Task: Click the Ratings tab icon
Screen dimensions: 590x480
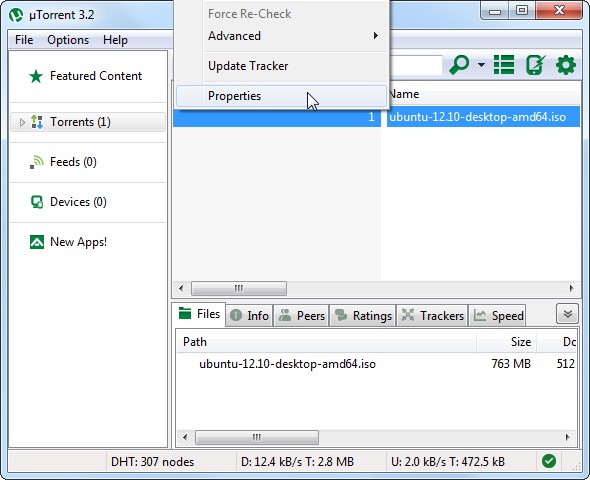Action: [x=341, y=315]
